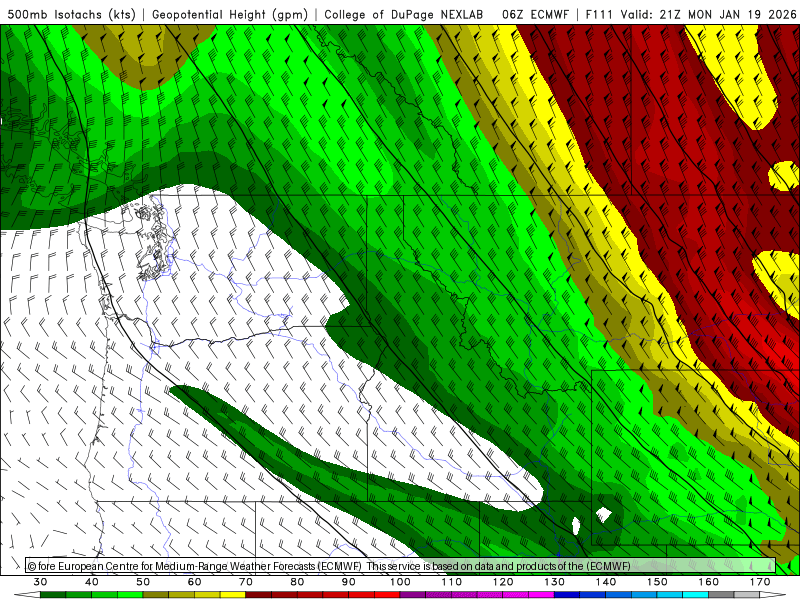Click the '60' value on the color scale
800x600 pixels.
(x=194, y=582)
